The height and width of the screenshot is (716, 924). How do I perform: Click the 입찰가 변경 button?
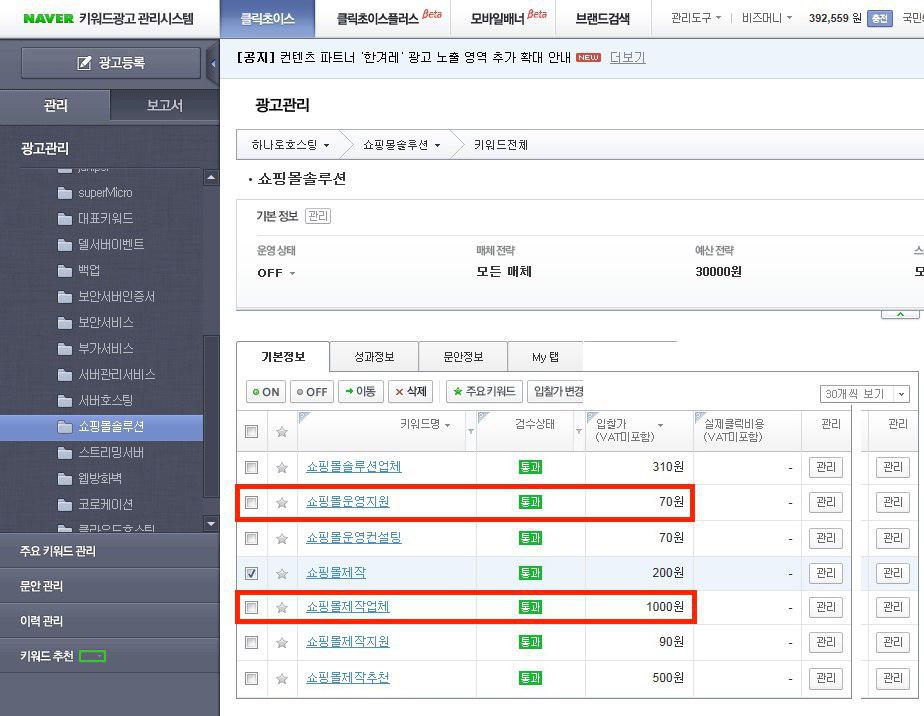[555, 392]
